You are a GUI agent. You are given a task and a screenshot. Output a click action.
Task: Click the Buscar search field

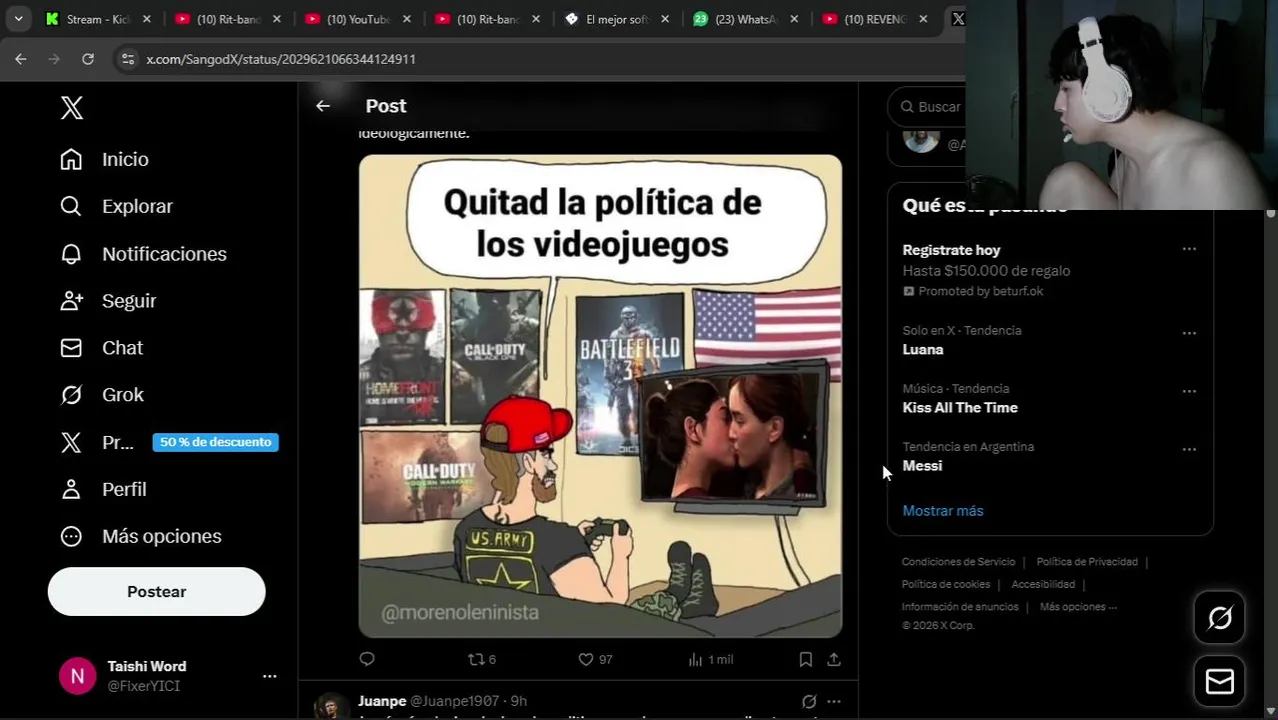(930, 107)
